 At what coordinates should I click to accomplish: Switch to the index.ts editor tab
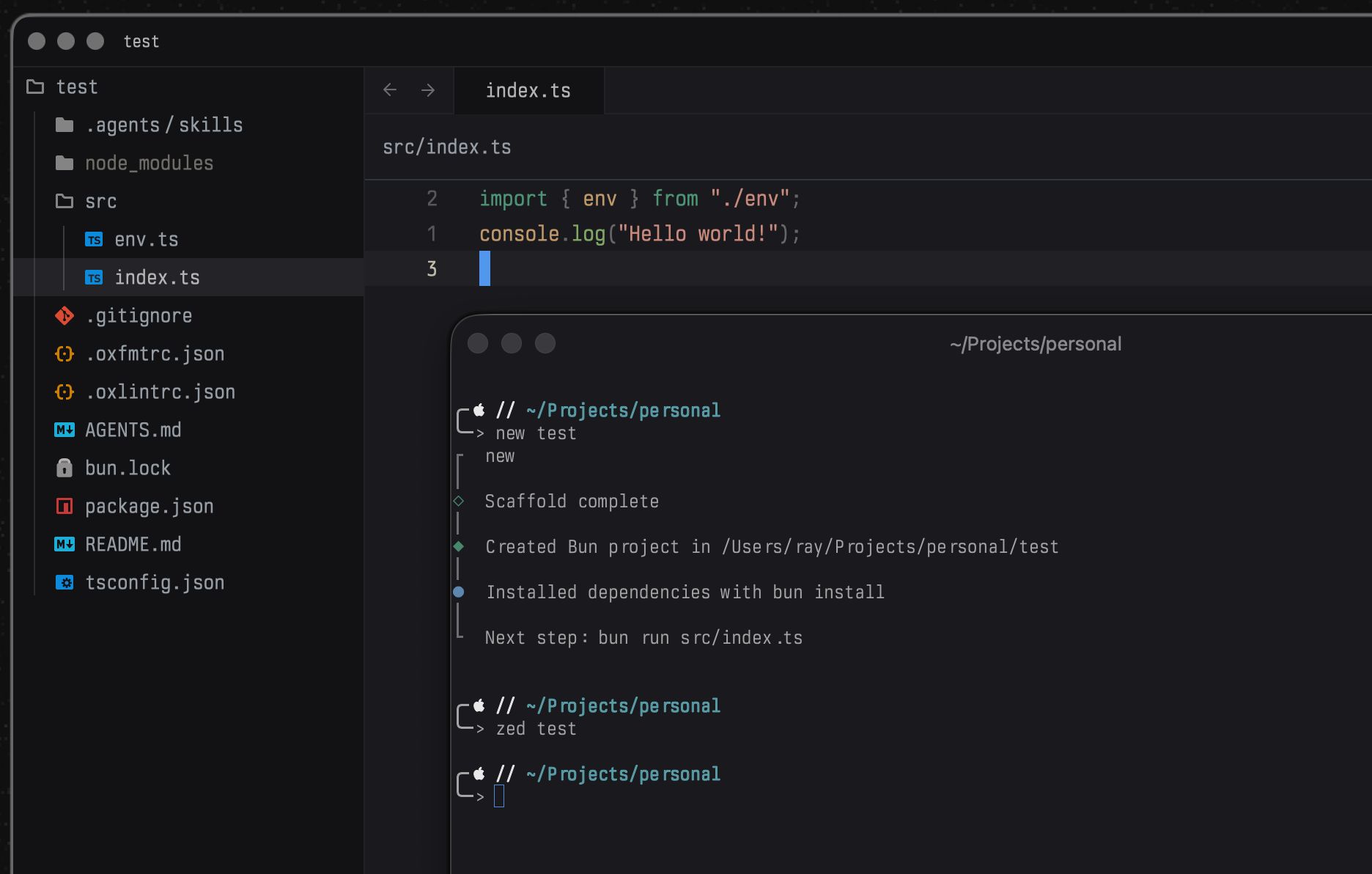tap(528, 91)
